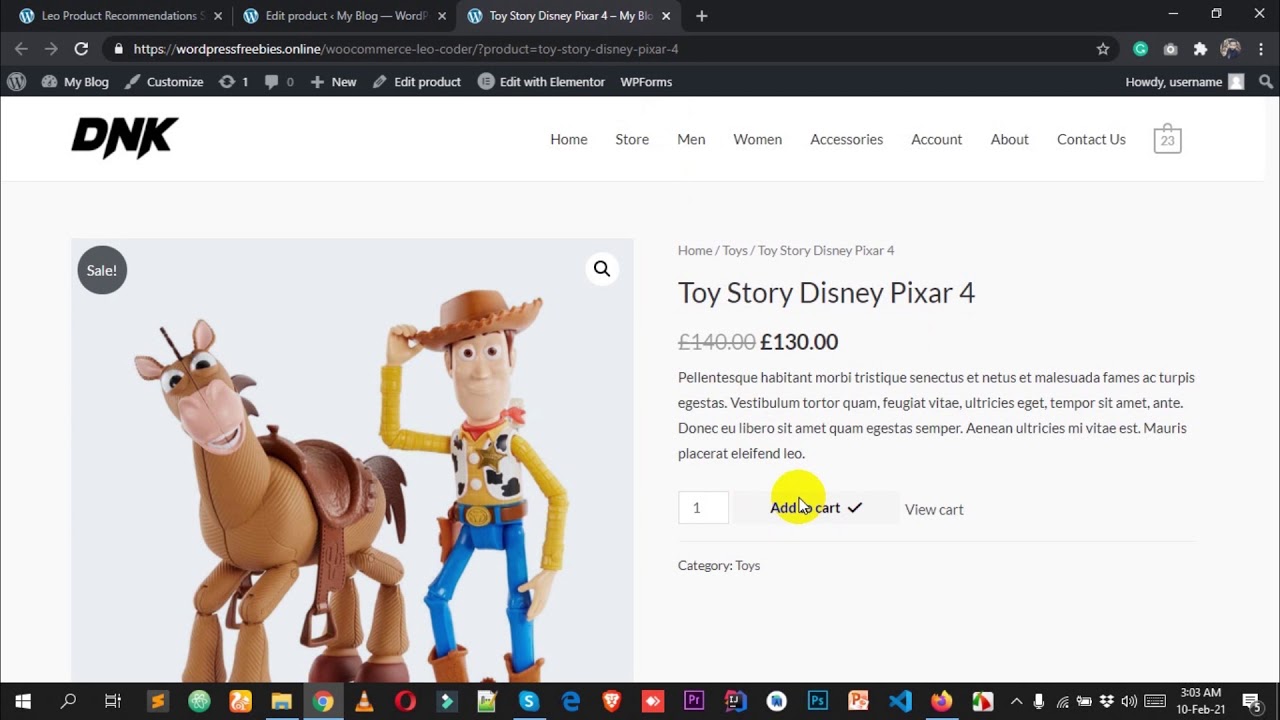Click the £130.00 sale price

799,342
